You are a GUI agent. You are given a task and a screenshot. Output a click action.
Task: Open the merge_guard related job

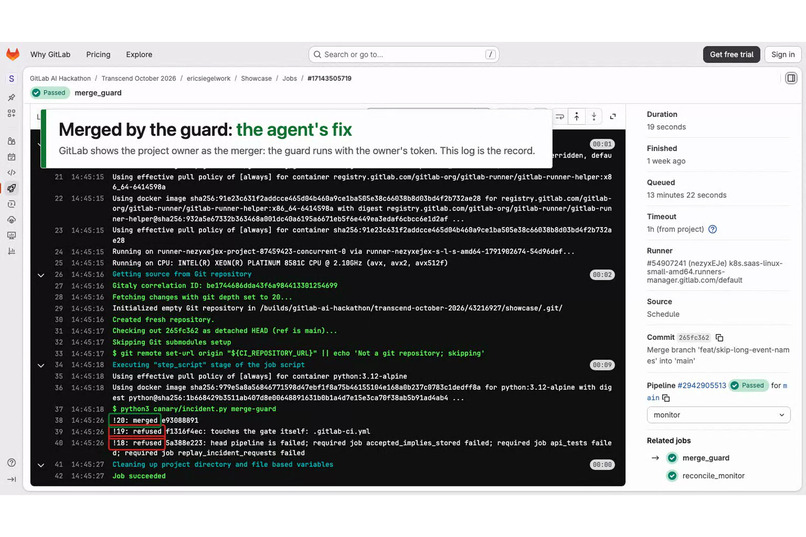706,458
